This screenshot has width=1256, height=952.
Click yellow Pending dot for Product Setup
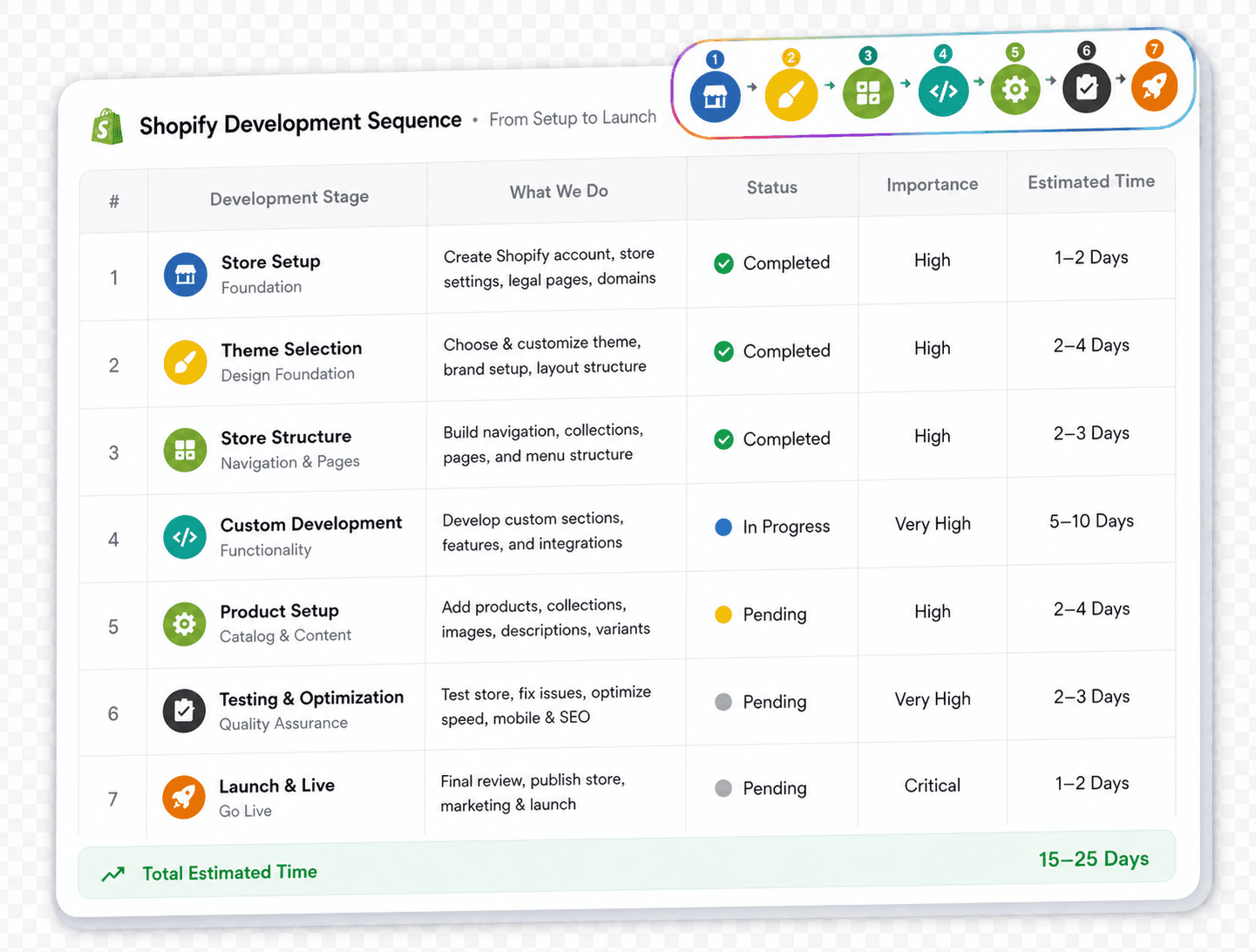pyautogui.click(x=723, y=615)
